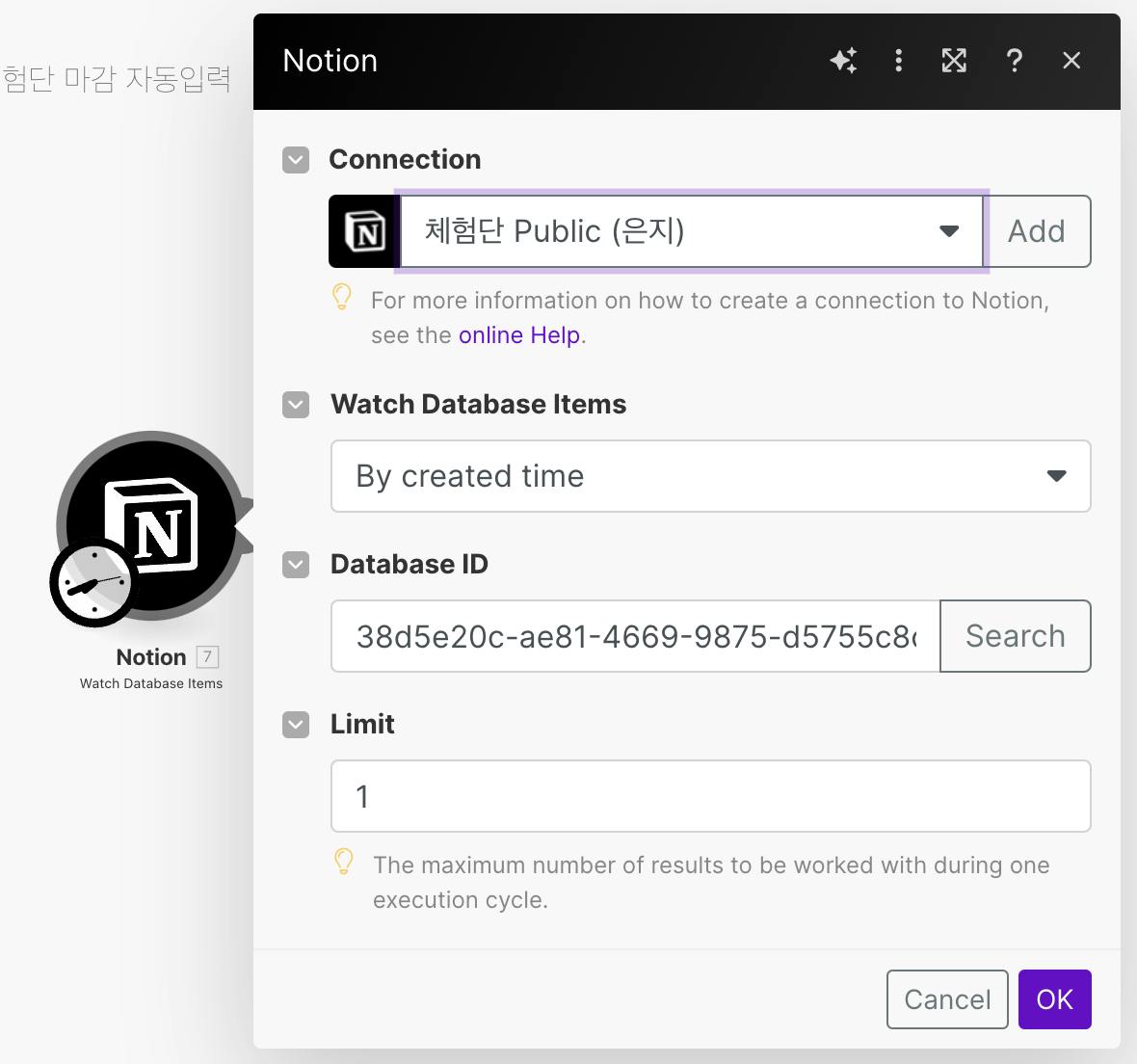Click the Notion logo beside Connection dropdown
The width and height of the screenshot is (1137, 1064).
[x=364, y=231]
